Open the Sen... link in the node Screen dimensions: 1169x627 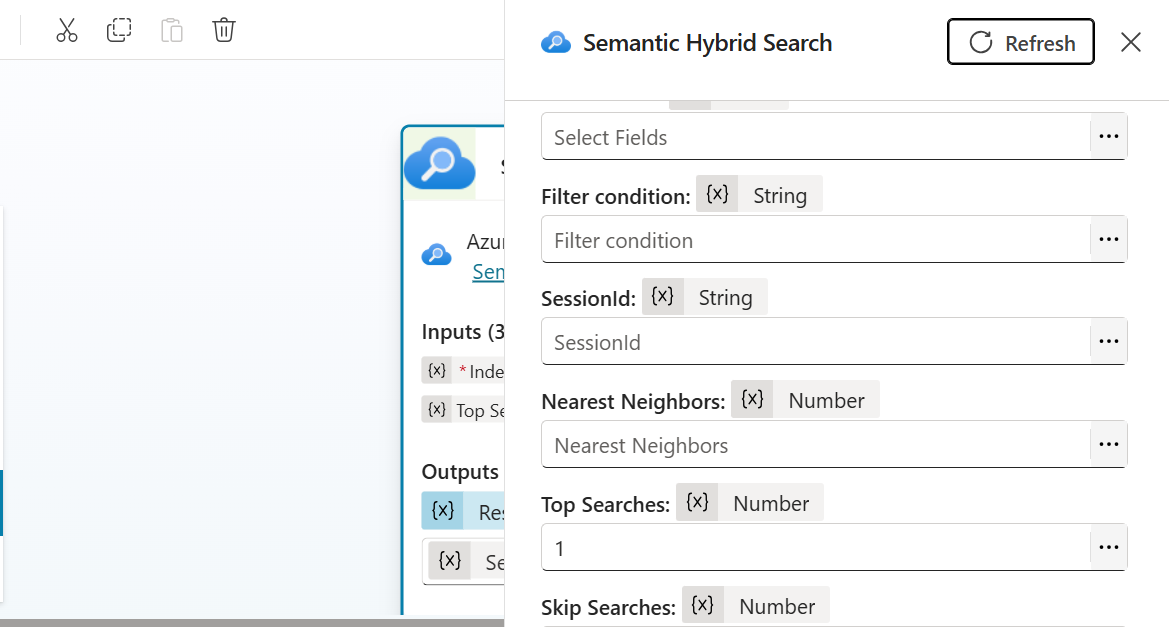488,272
